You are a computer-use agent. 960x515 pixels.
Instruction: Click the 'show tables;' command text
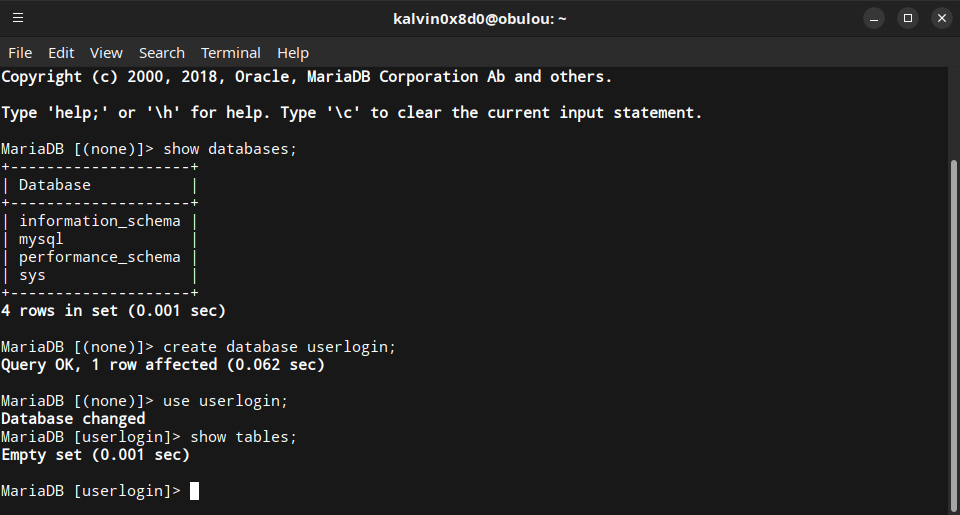click(x=243, y=437)
